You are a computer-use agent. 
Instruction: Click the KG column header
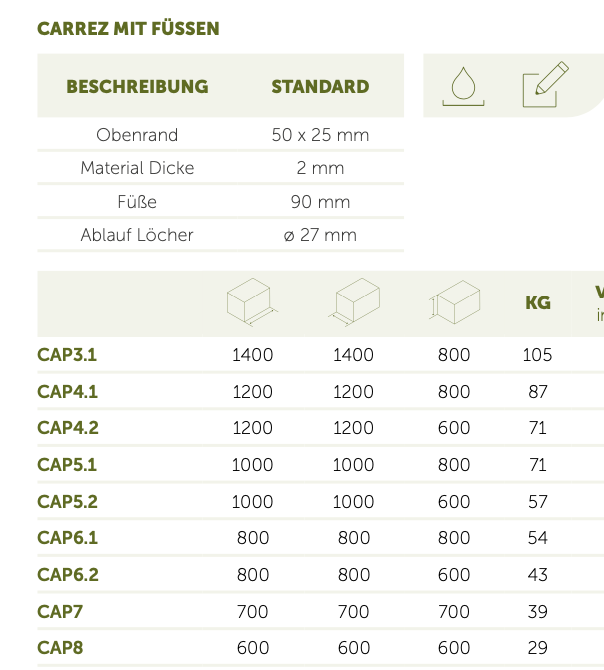pos(538,303)
